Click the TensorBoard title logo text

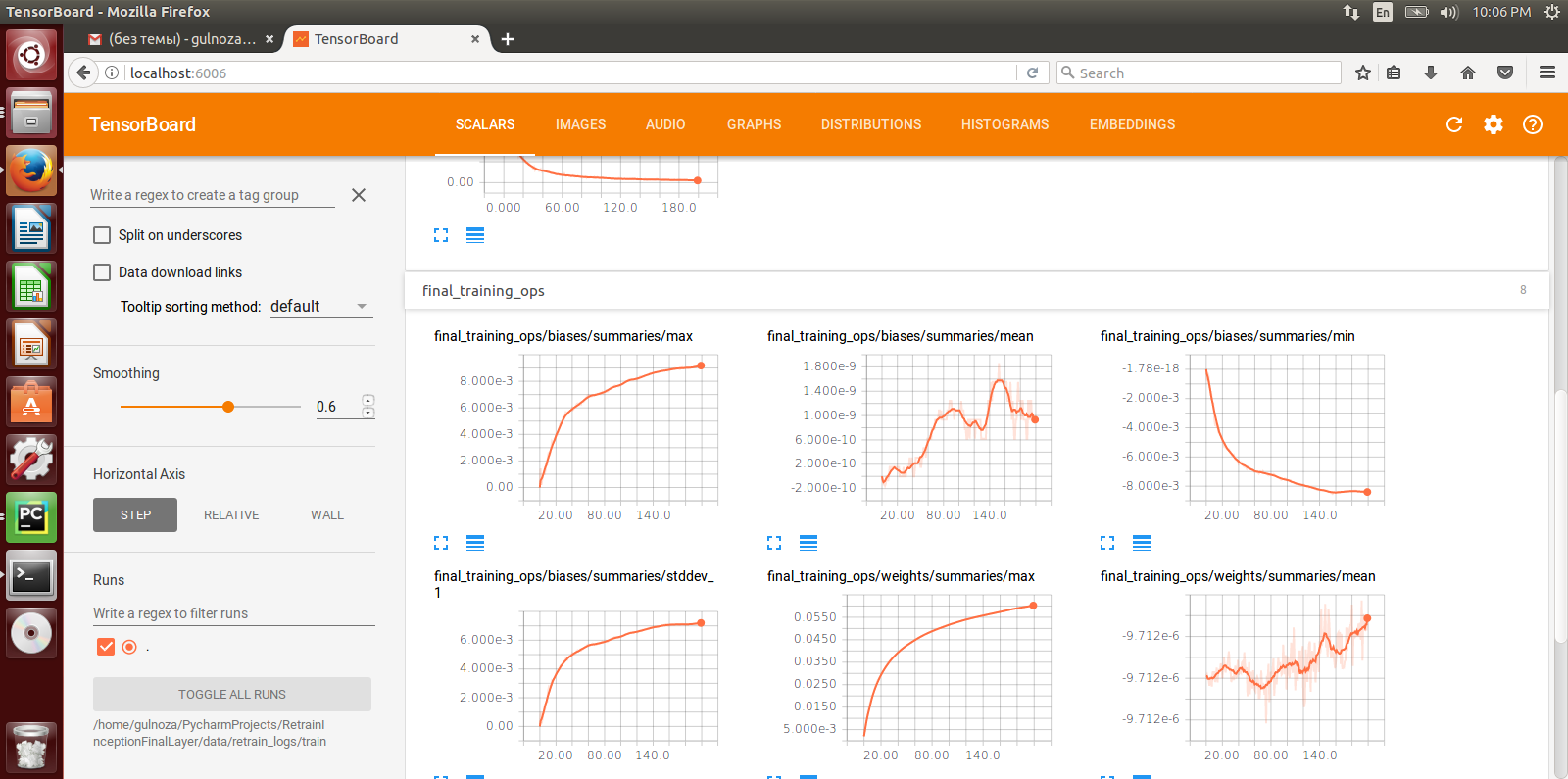click(x=142, y=124)
